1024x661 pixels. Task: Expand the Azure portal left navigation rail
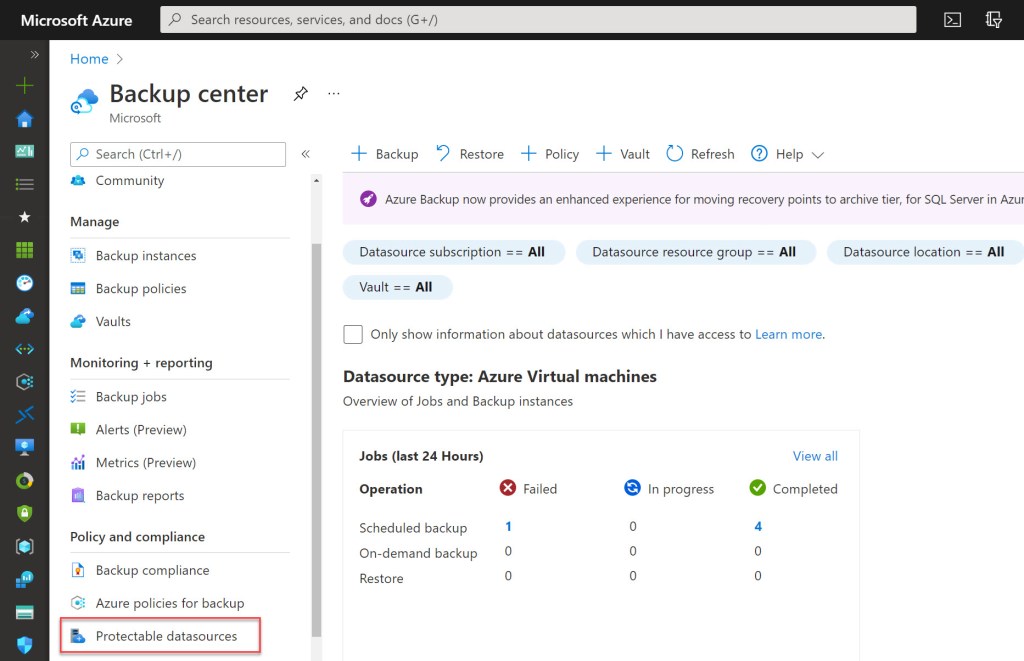pyautogui.click(x=34, y=55)
